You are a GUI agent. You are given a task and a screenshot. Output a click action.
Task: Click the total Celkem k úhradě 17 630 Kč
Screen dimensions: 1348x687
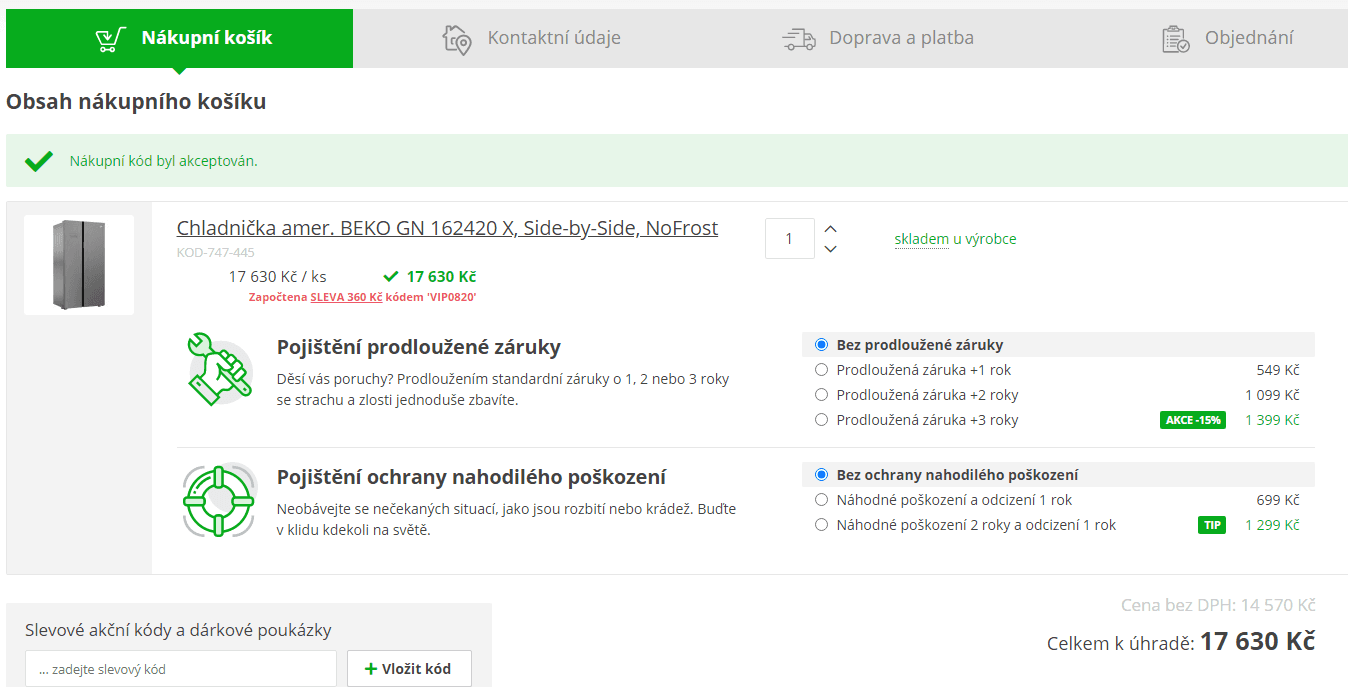1181,642
